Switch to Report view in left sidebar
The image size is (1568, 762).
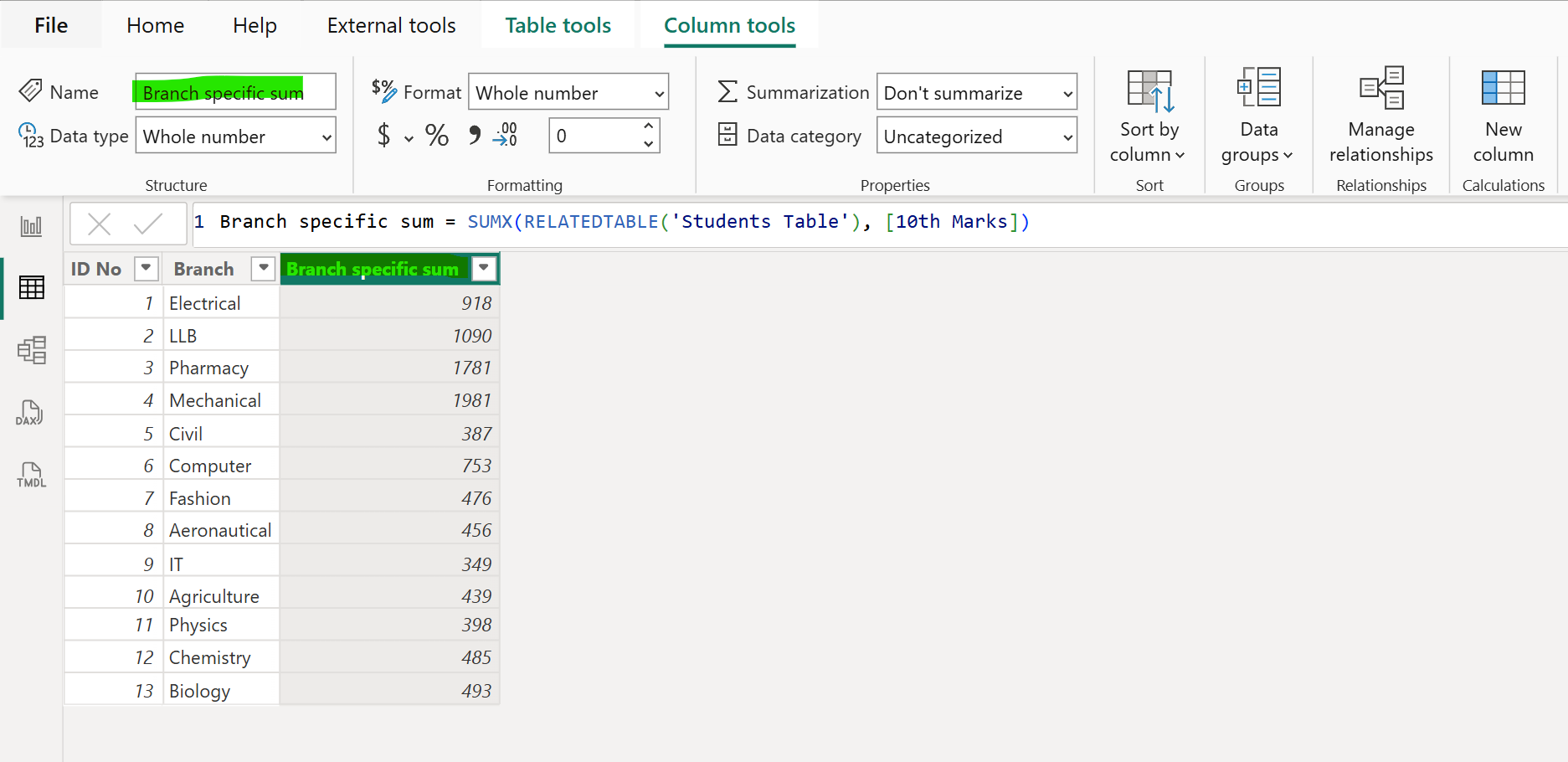tap(31, 224)
